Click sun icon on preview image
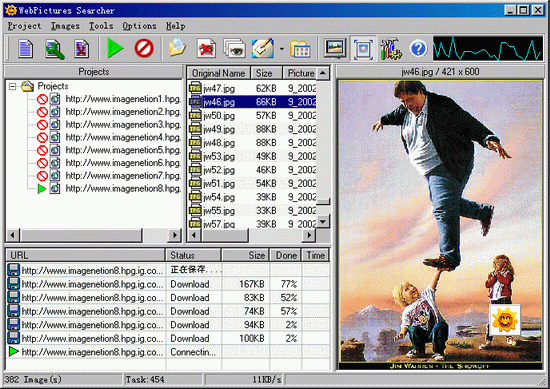550x389 pixels. 505,320
